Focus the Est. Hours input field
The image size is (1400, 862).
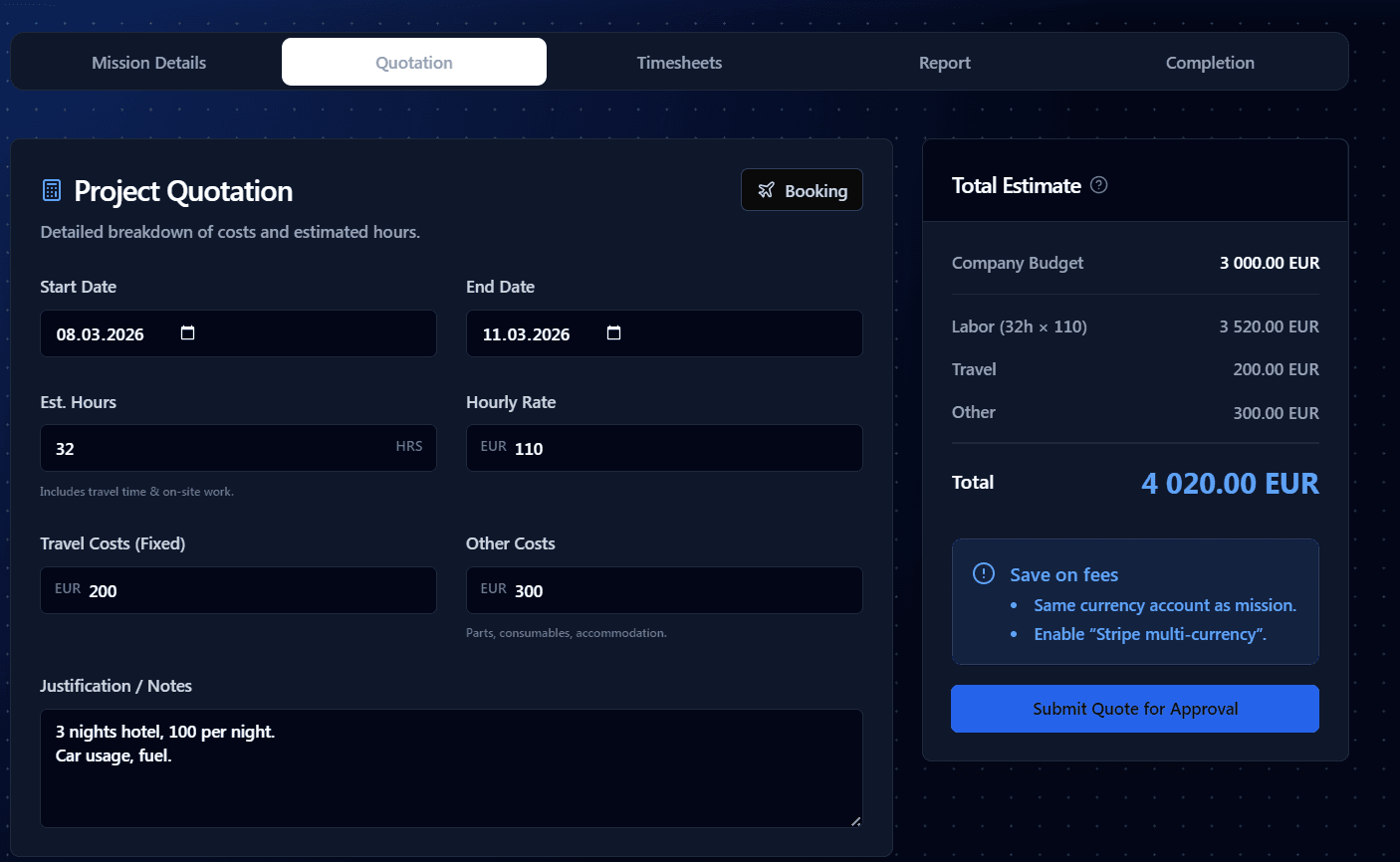tap(219, 448)
